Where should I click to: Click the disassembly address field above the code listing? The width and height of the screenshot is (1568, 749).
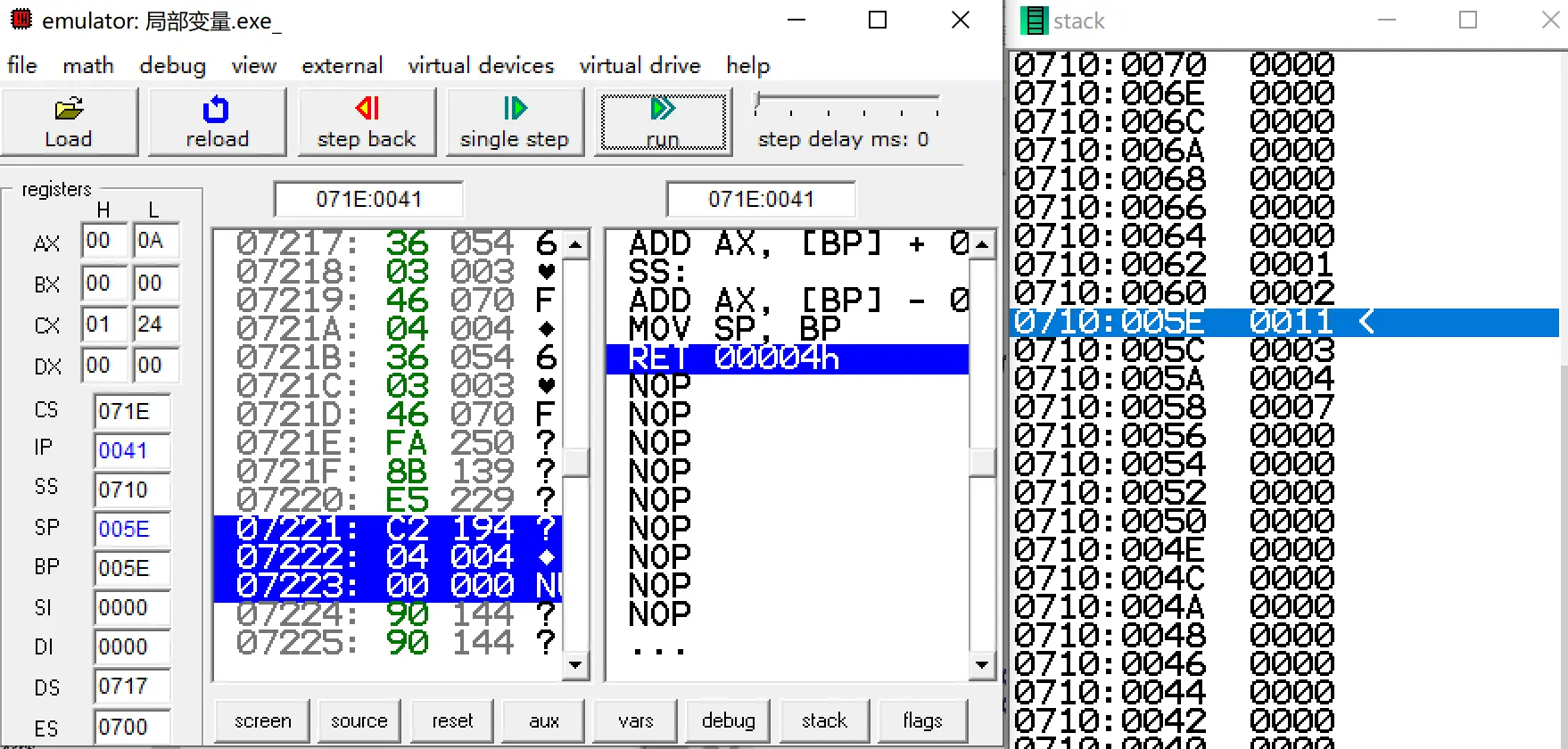coord(761,199)
